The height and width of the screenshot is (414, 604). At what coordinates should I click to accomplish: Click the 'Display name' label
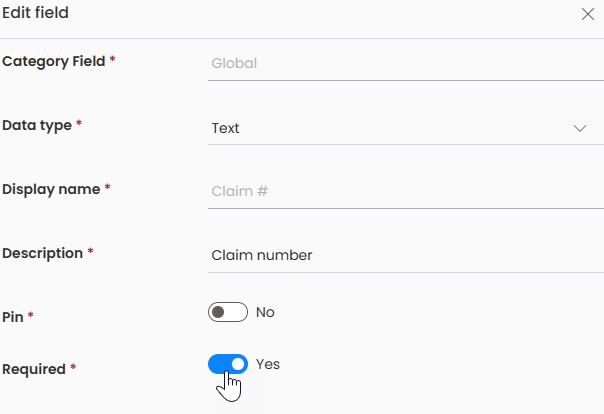coord(51,189)
